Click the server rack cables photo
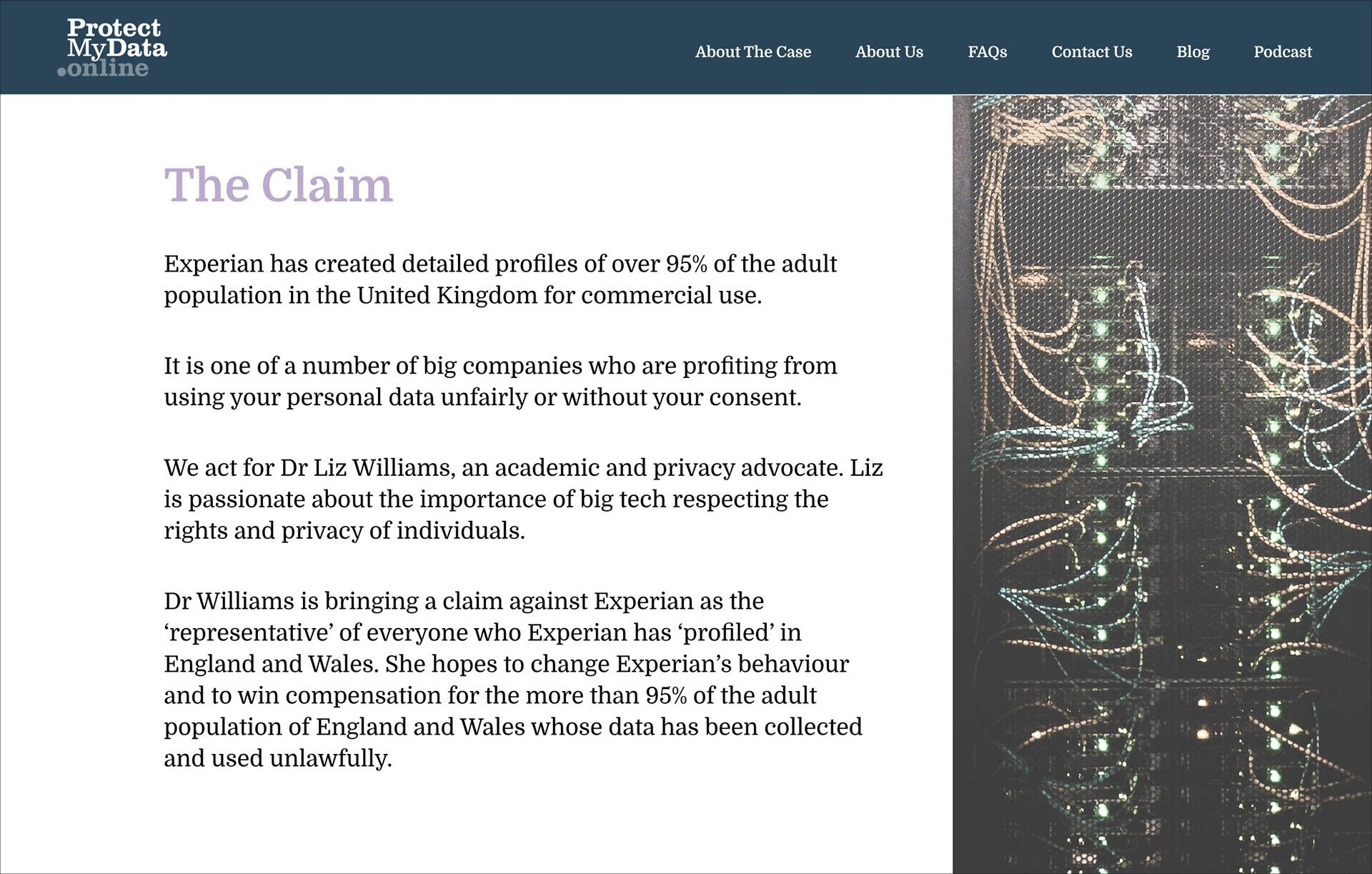 [x=1161, y=483]
